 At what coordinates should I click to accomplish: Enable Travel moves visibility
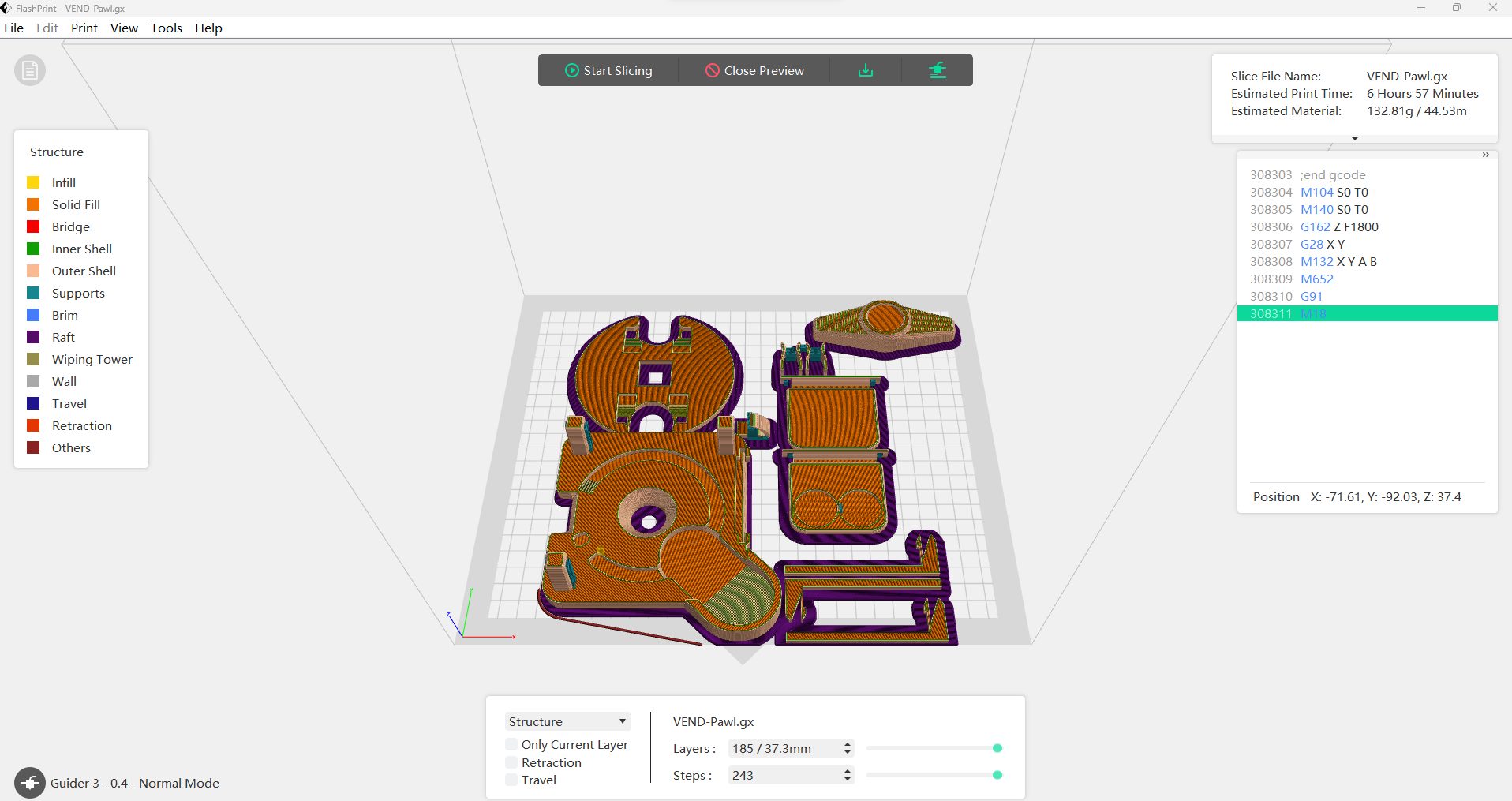[511, 780]
